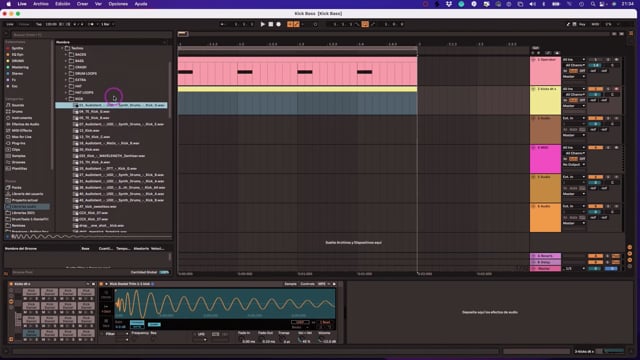Select 06_TE_Kick_8.wav sample file
Screen dimensions: 640x360
point(95,118)
